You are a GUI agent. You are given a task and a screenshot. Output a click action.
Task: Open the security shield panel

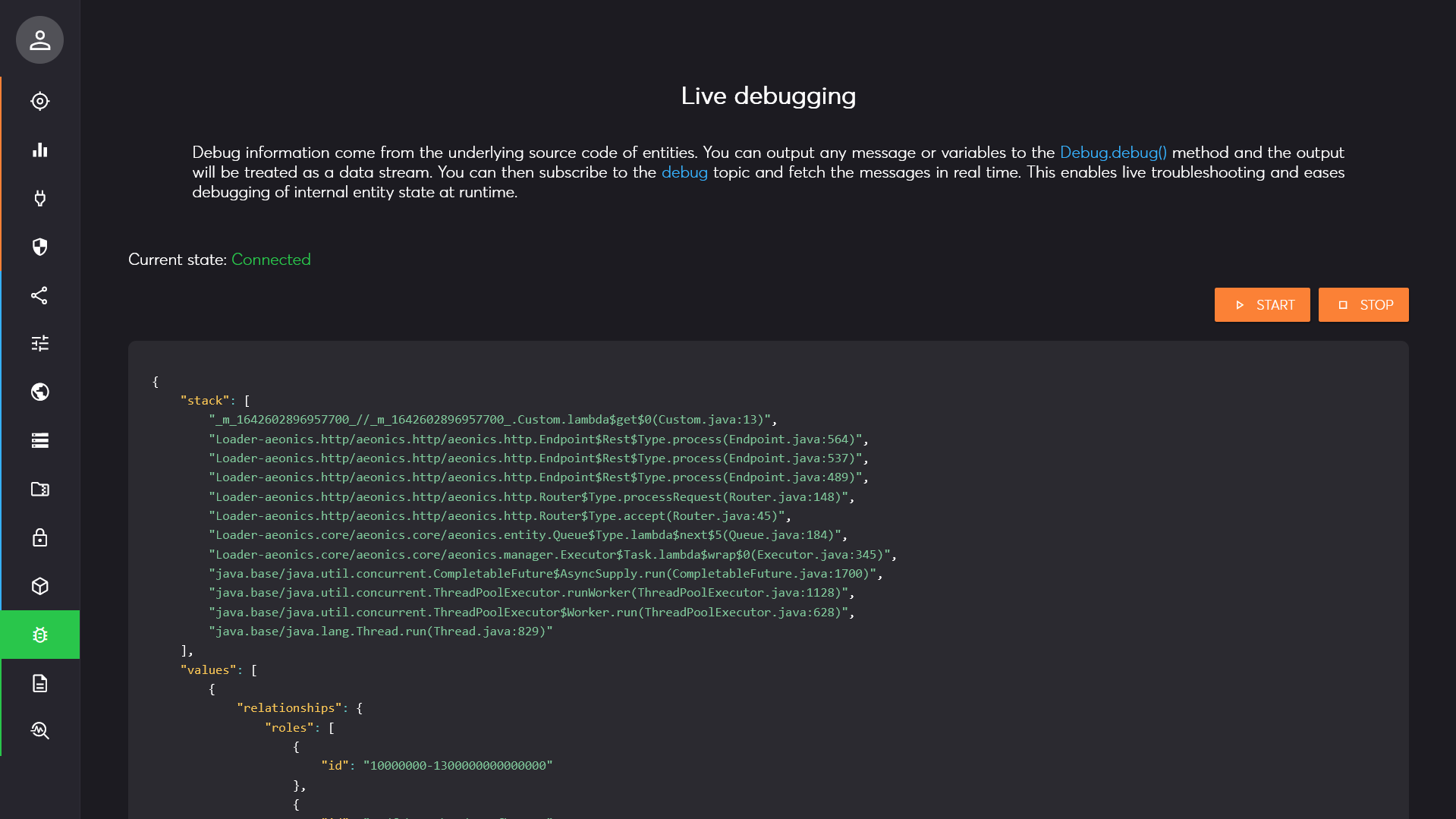(39, 247)
